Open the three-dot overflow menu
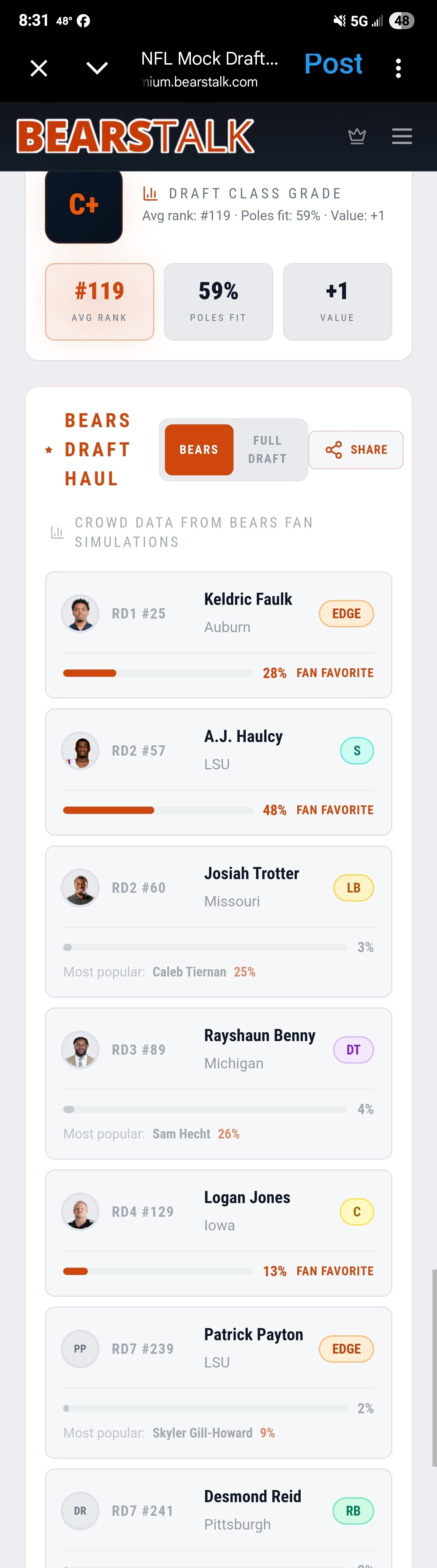 coord(398,68)
